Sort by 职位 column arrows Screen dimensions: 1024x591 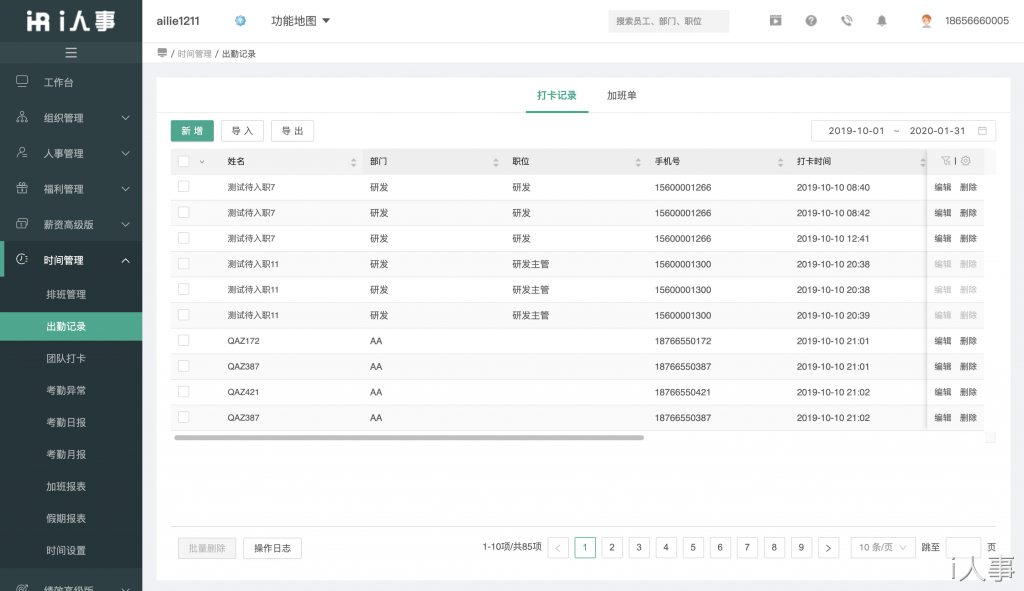pyautogui.click(x=638, y=162)
